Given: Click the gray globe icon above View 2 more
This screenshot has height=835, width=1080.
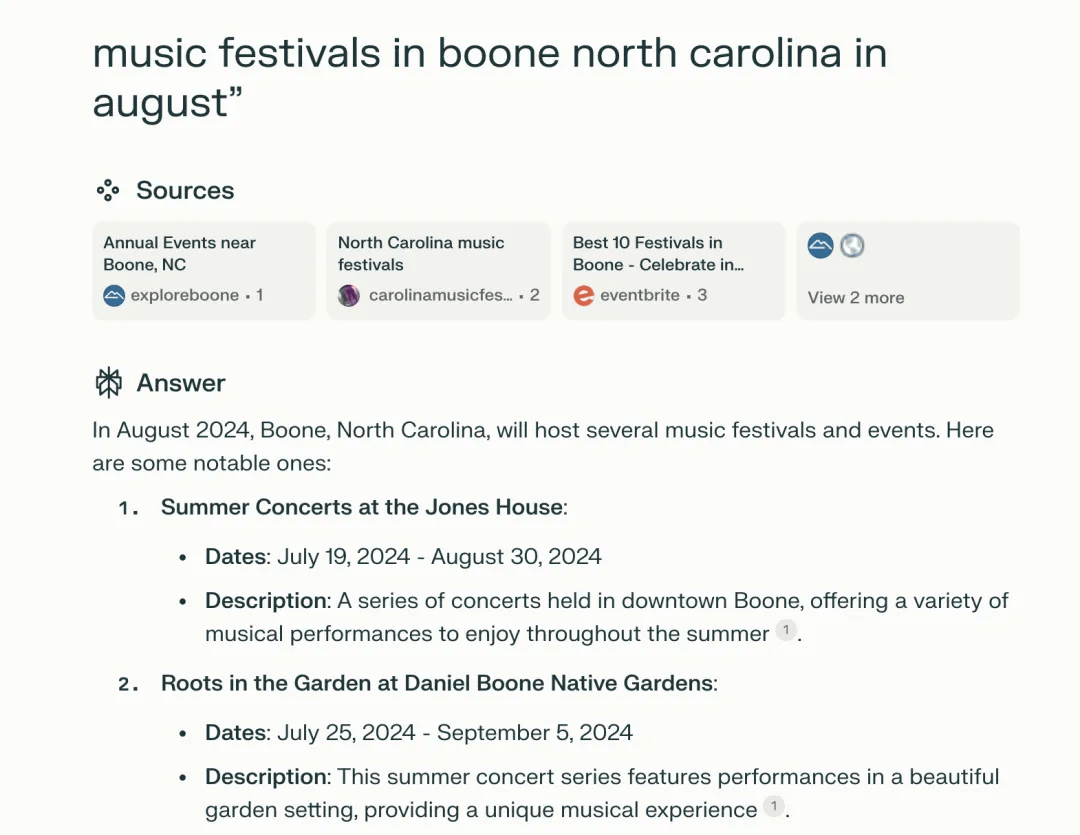Looking at the screenshot, I should tap(852, 245).
